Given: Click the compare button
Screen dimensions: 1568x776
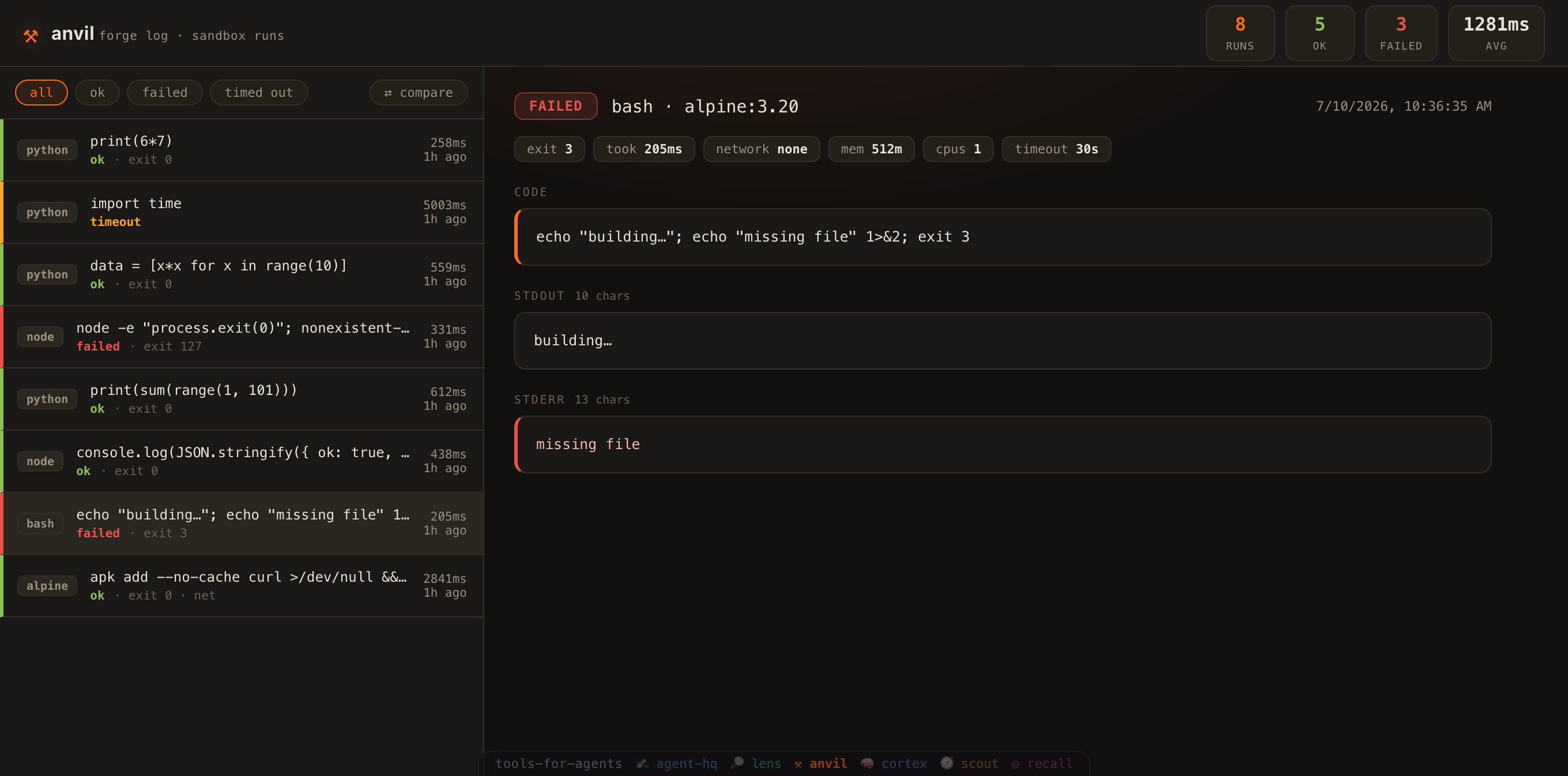Looking at the screenshot, I should [x=418, y=92].
